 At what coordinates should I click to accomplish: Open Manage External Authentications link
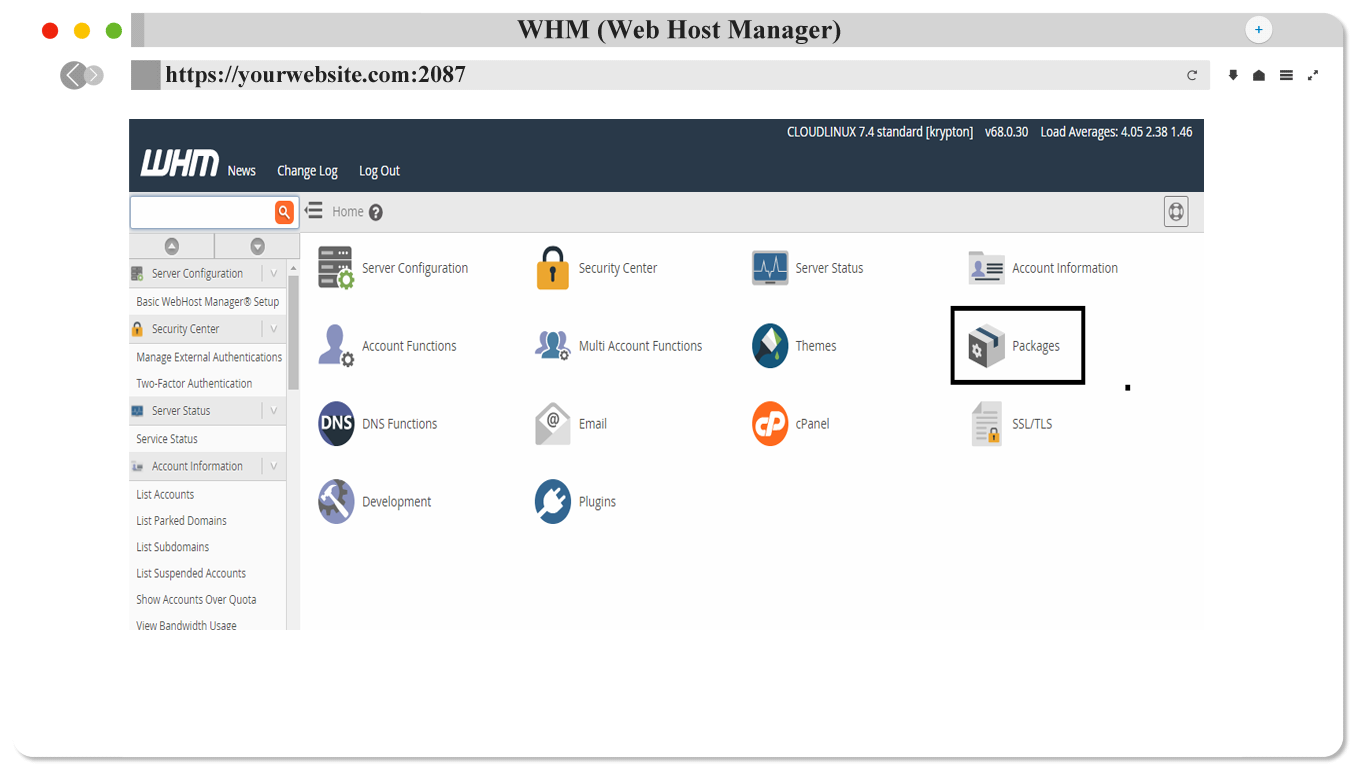[x=209, y=357]
